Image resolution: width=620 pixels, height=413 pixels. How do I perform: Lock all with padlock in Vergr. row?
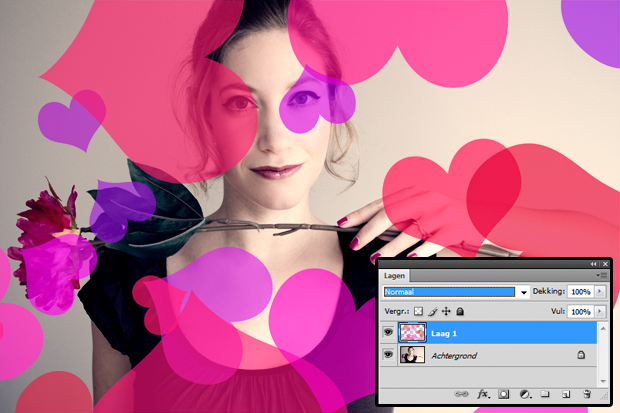click(460, 312)
